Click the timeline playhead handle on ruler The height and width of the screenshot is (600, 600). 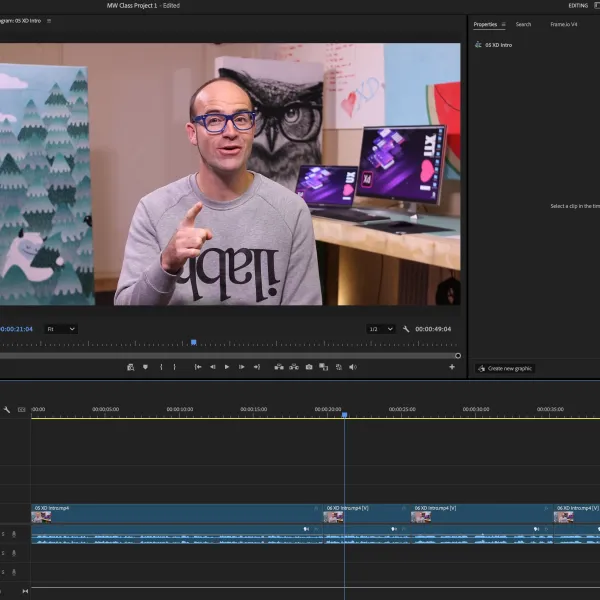344,415
